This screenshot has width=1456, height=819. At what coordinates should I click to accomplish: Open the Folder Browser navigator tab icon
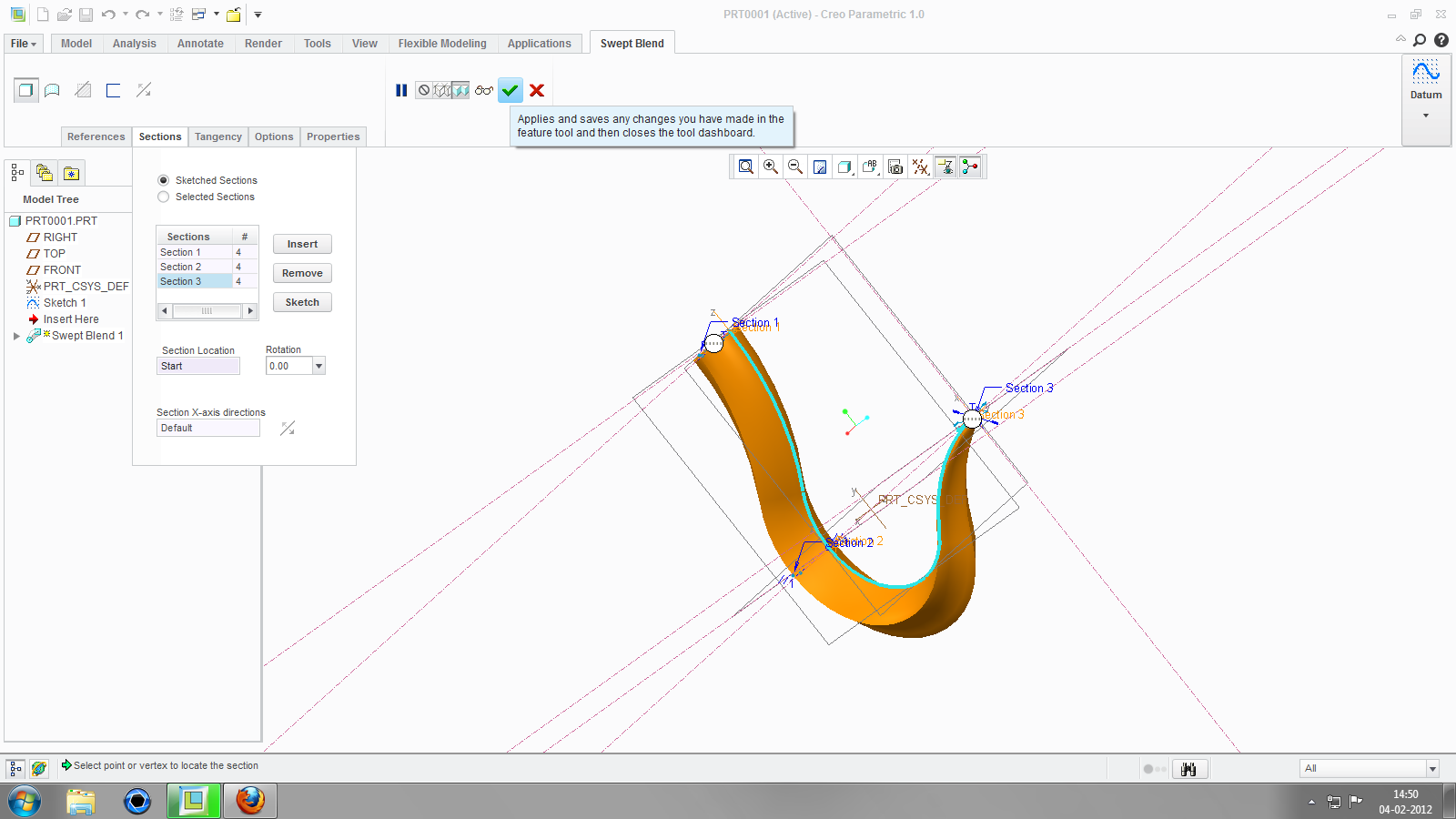point(45,173)
